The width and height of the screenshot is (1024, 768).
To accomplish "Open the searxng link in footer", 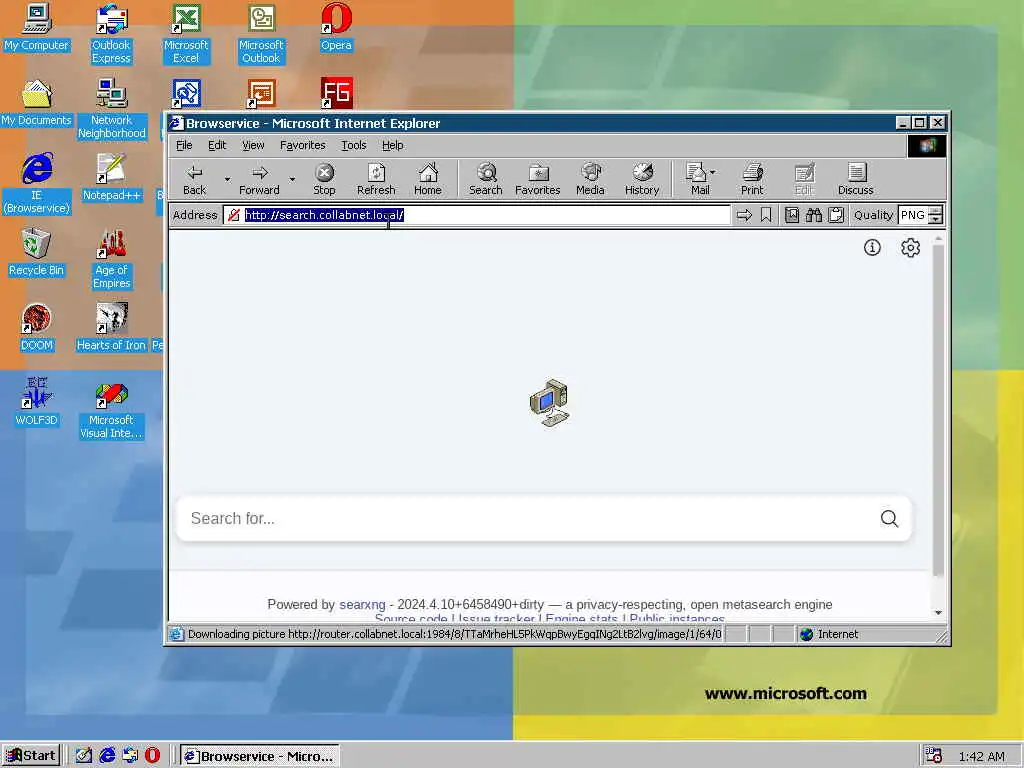I will pyautogui.click(x=362, y=605).
